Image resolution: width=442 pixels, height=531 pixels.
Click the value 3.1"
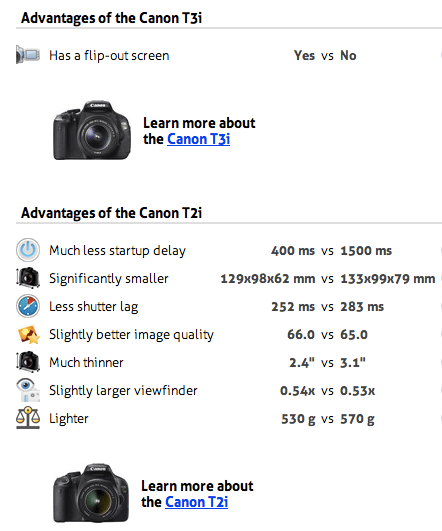[353, 363]
